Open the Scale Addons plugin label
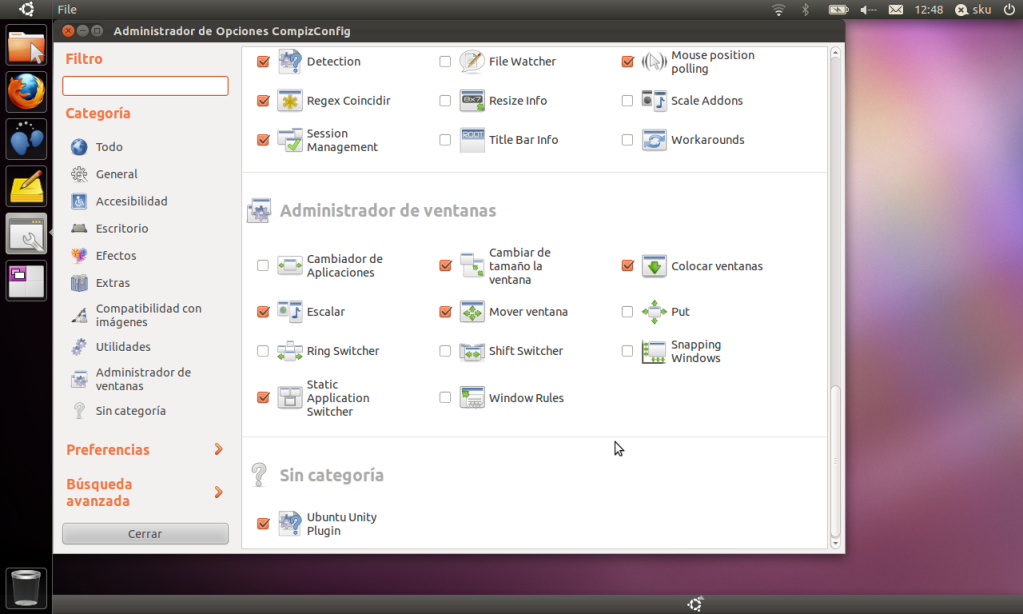The width and height of the screenshot is (1023, 614). tap(707, 100)
